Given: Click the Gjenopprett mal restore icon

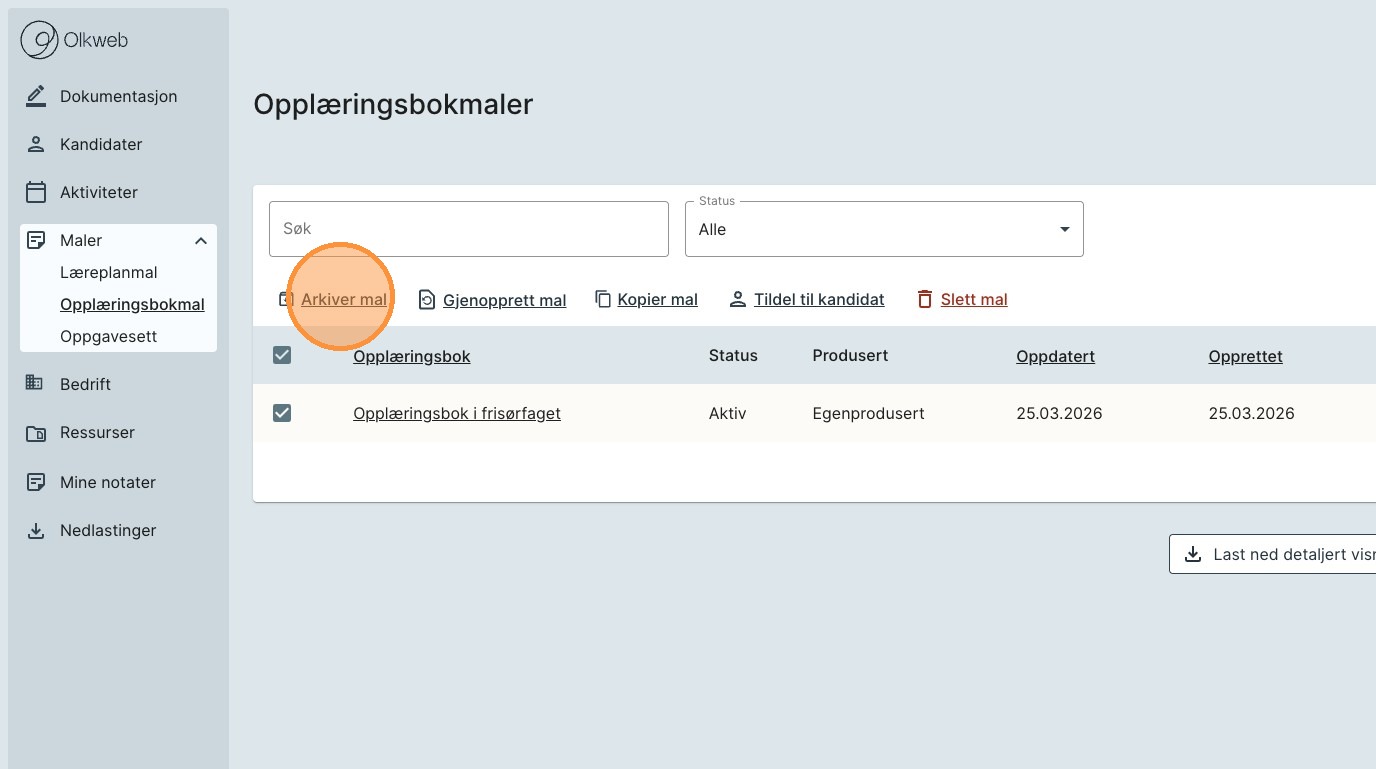Looking at the screenshot, I should (427, 300).
